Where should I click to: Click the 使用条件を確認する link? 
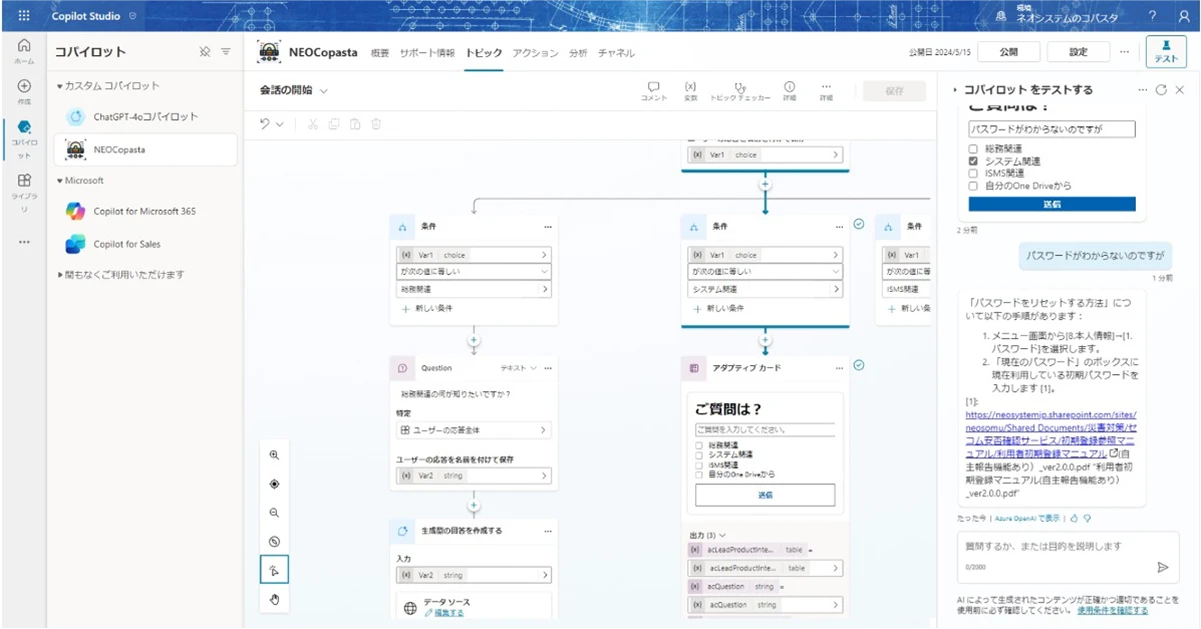(1119, 610)
